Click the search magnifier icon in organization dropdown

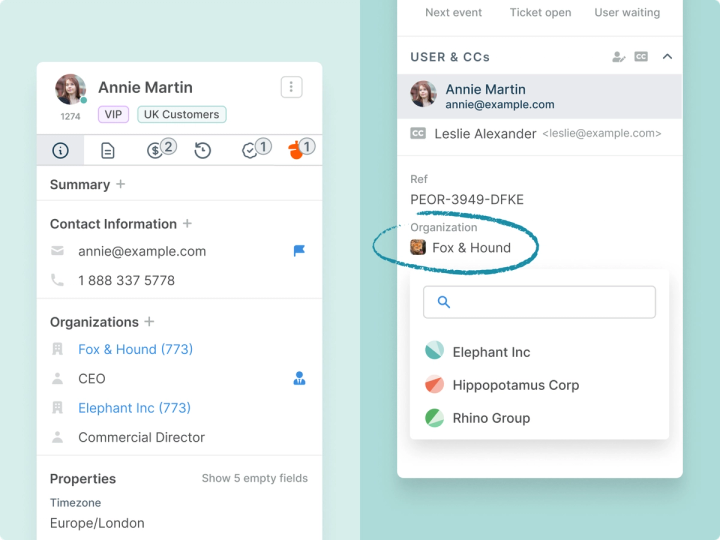[x=444, y=302]
